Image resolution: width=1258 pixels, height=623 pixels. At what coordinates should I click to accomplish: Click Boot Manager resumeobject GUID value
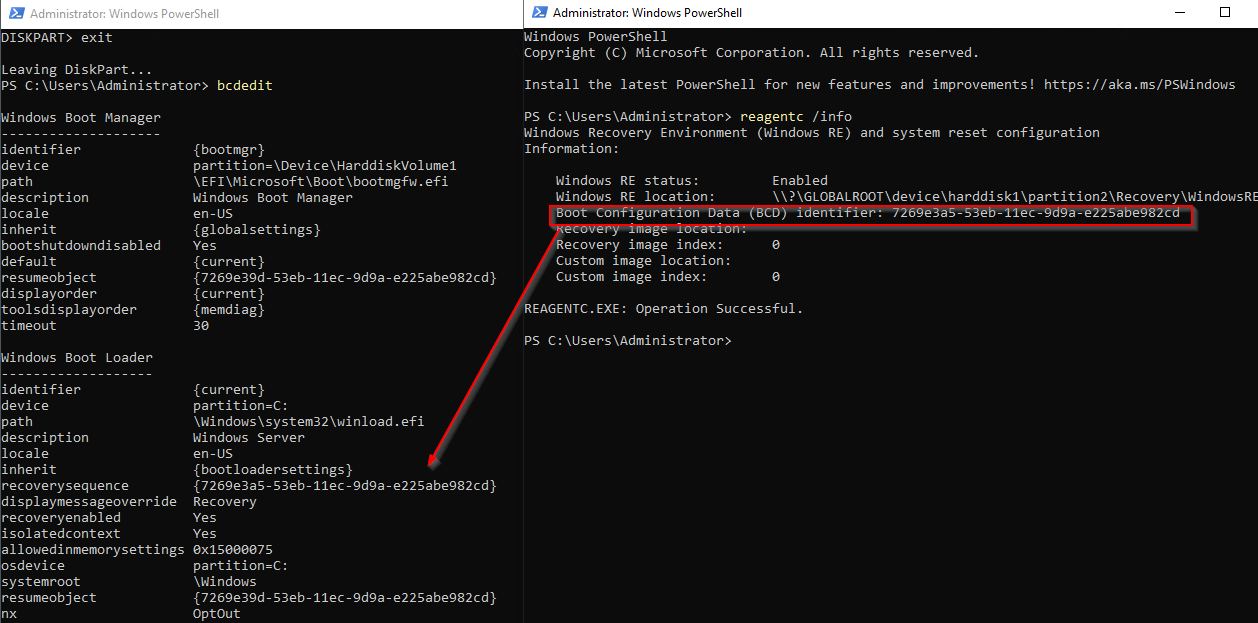(x=345, y=278)
